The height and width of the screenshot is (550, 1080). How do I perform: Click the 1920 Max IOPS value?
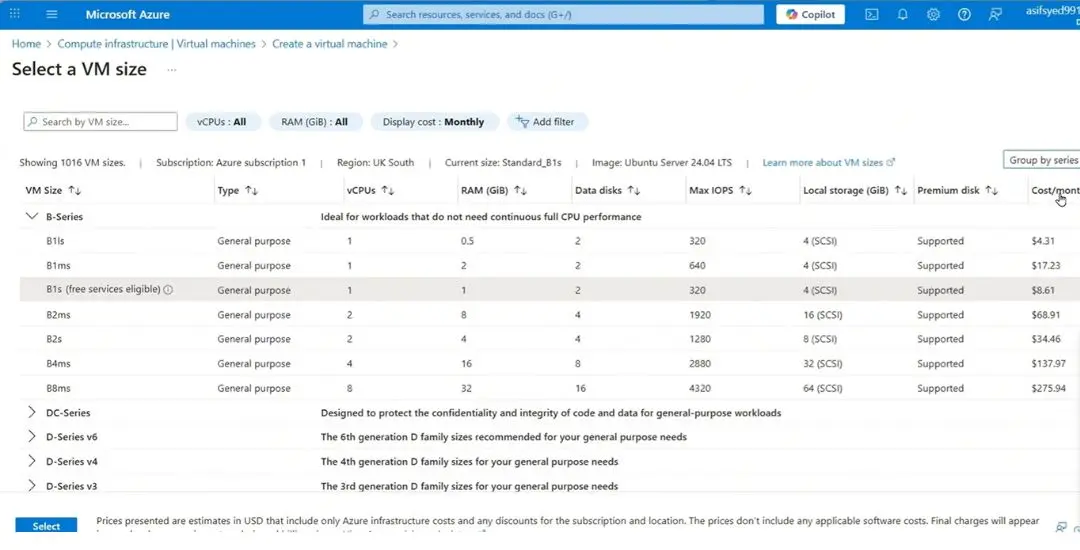(699, 315)
